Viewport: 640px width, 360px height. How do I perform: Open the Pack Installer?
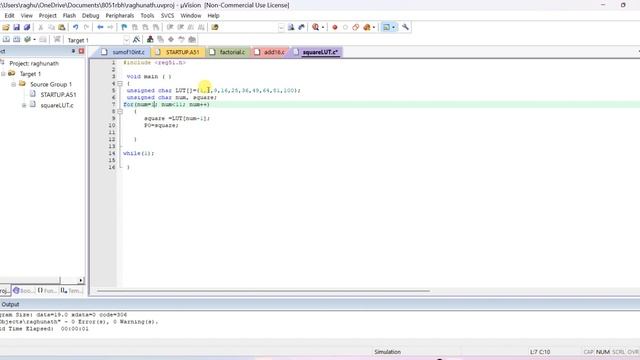(192, 40)
